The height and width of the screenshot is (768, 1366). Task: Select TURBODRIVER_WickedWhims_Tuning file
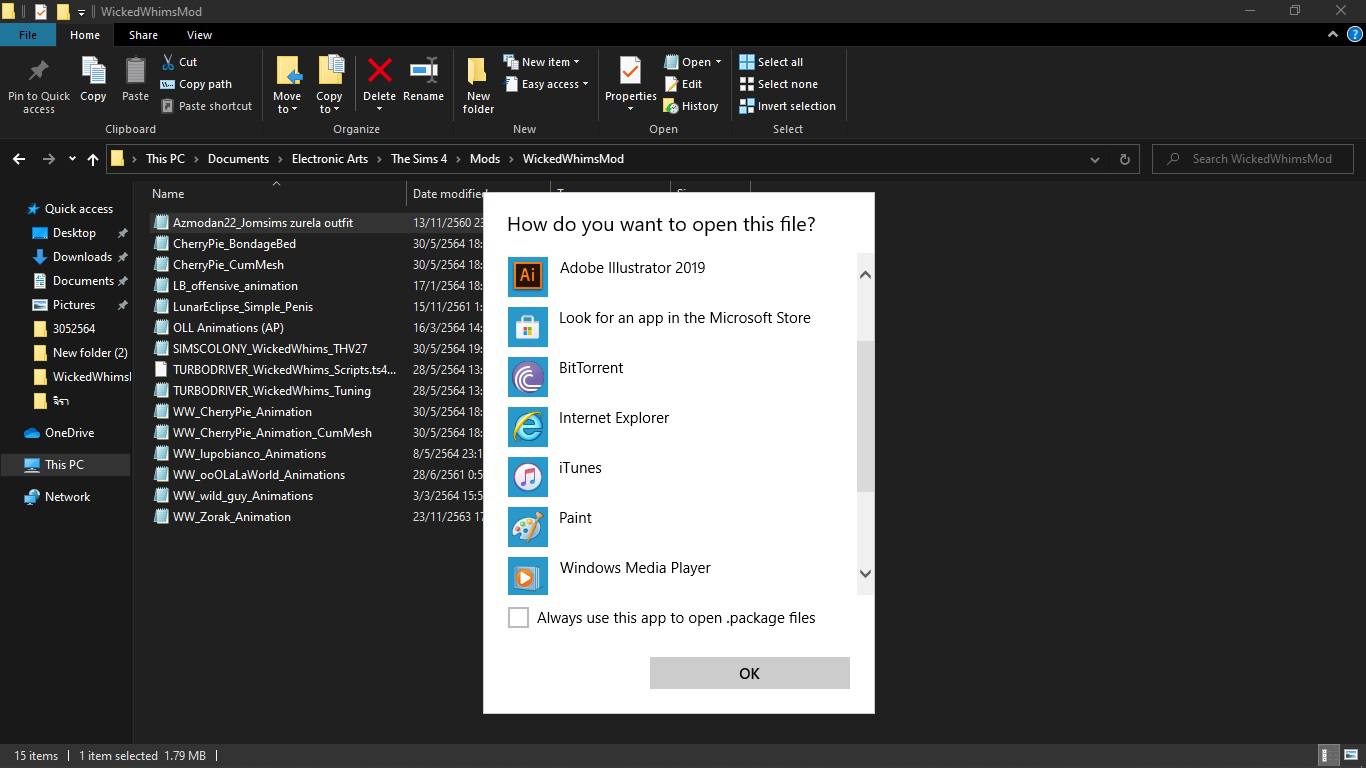tap(272, 391)
